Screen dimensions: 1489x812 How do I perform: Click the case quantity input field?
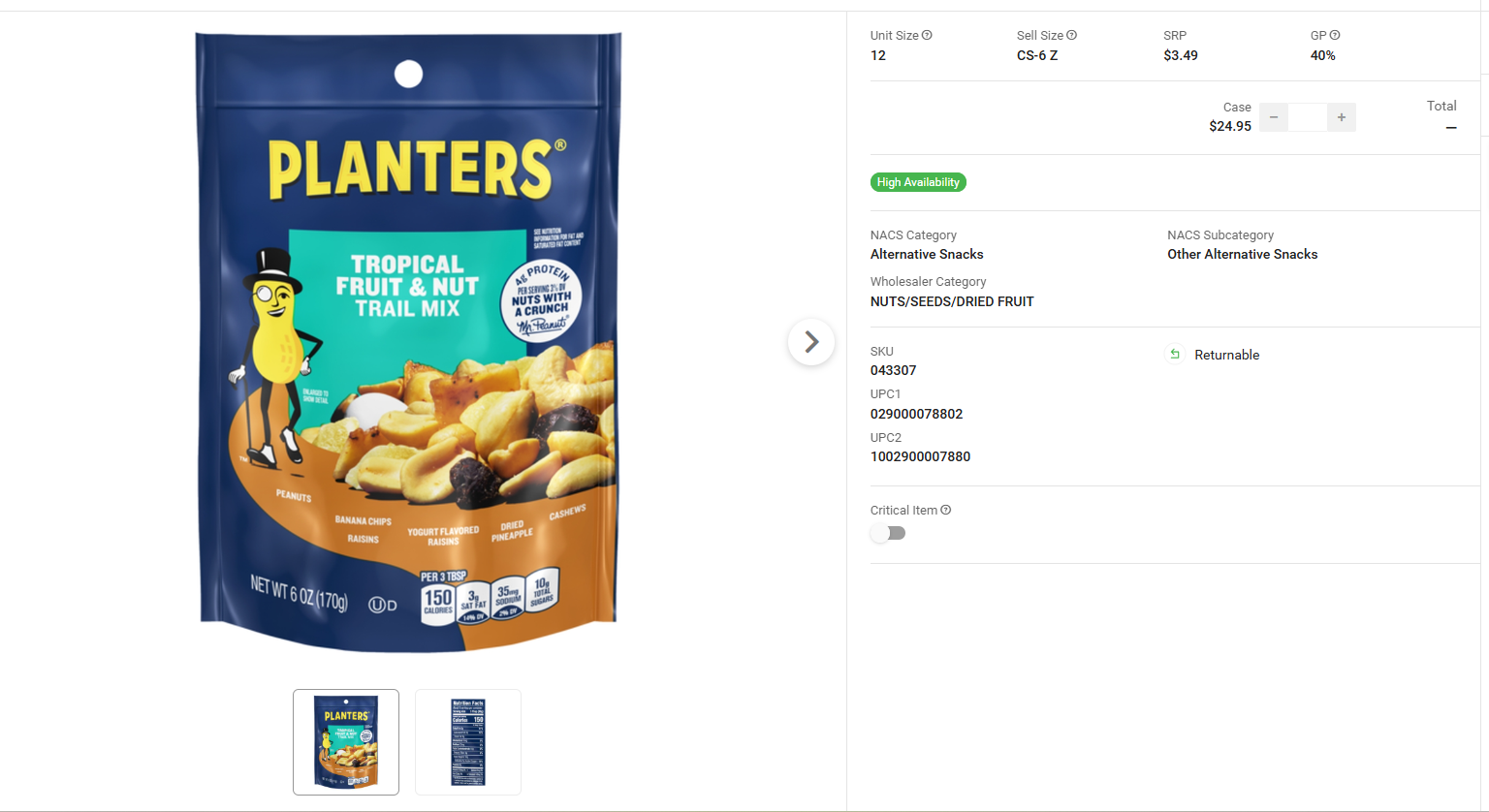tap(1308, 117)
